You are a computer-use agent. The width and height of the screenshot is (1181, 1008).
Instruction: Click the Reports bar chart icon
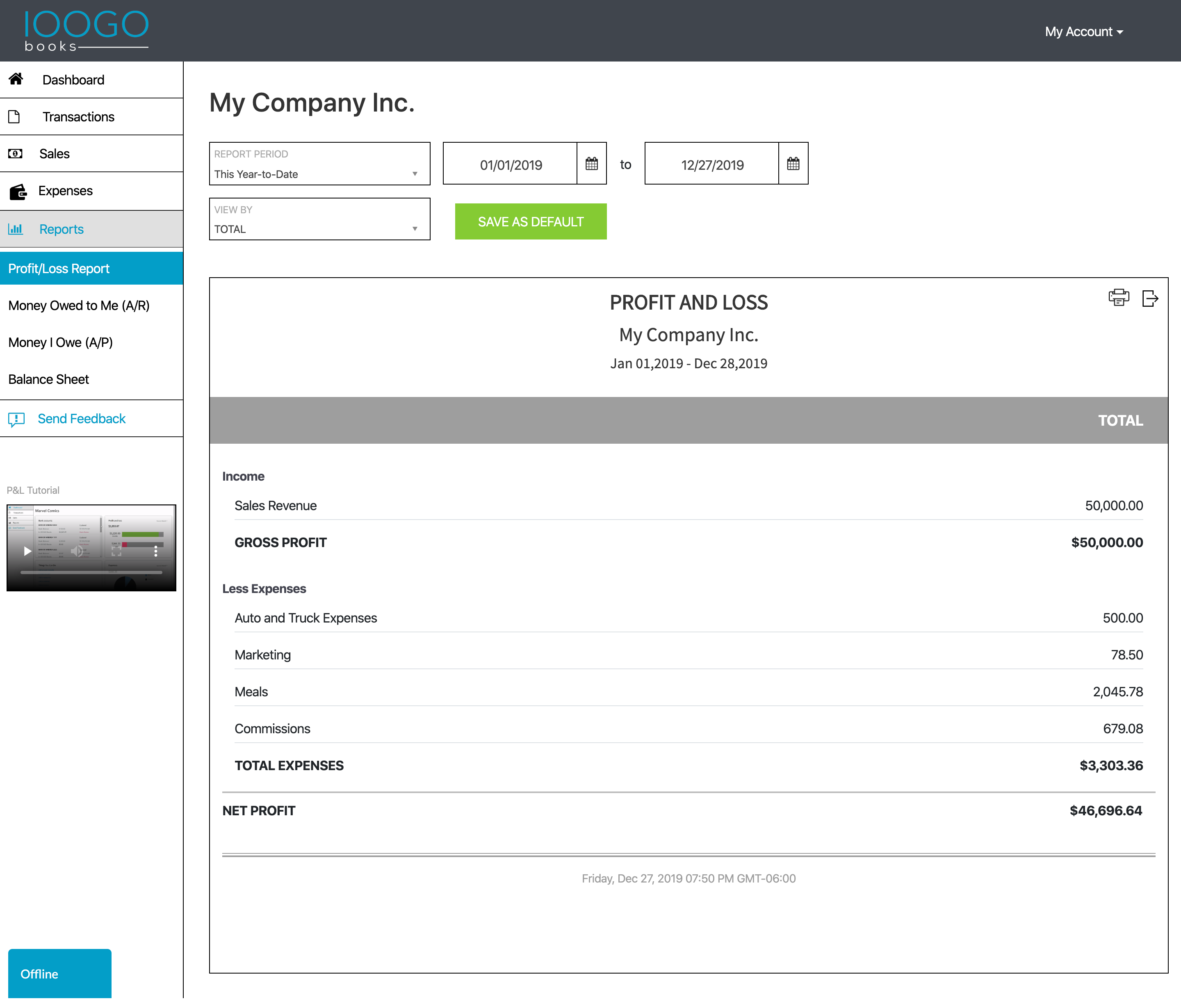click(x=16, y=229)
